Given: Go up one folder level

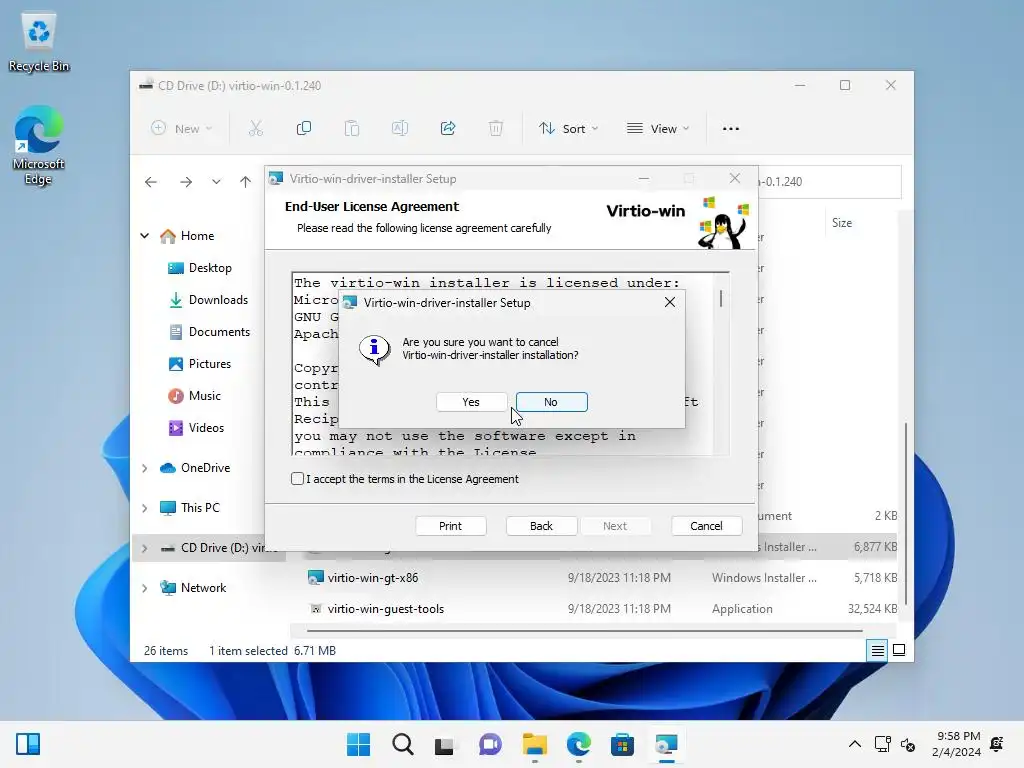Looking at the screenshot, I should [x=246, y=182].
